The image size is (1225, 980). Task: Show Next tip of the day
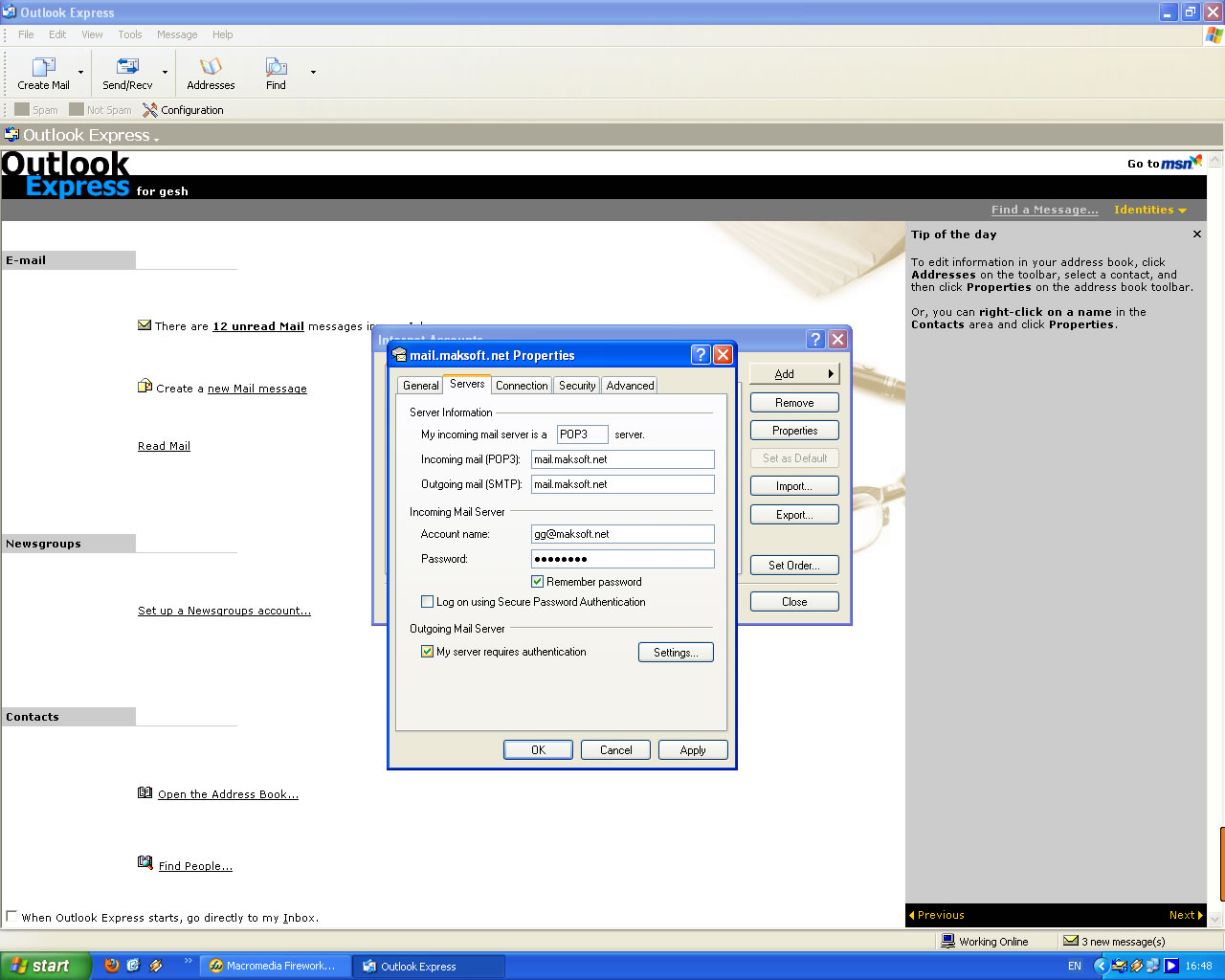(1186, 915)
